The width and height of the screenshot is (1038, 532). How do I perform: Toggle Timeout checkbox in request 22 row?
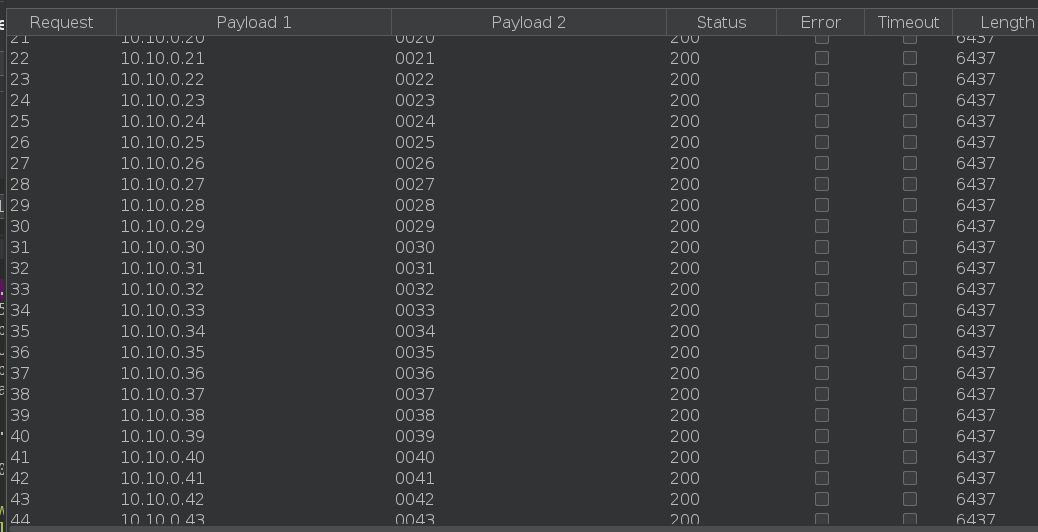[x=910, y=58]
